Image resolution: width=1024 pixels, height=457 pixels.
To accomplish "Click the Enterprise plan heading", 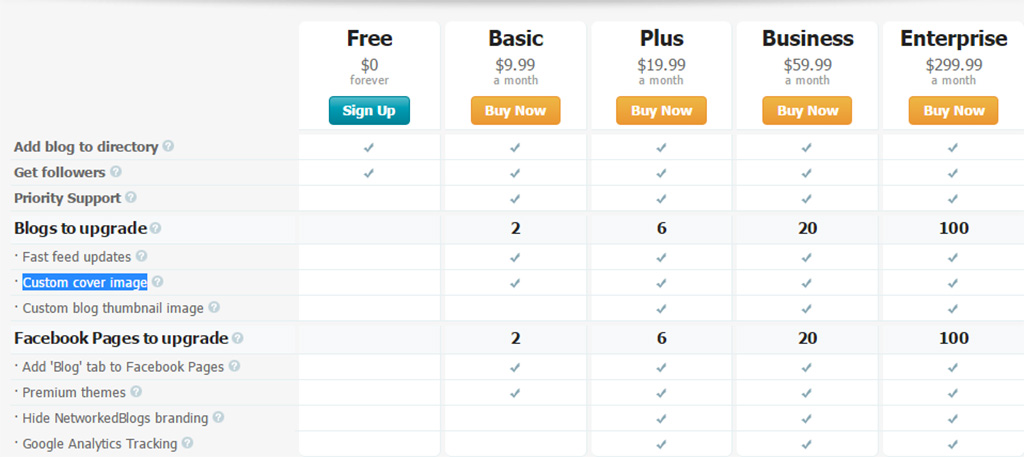I will click(953, 39).
